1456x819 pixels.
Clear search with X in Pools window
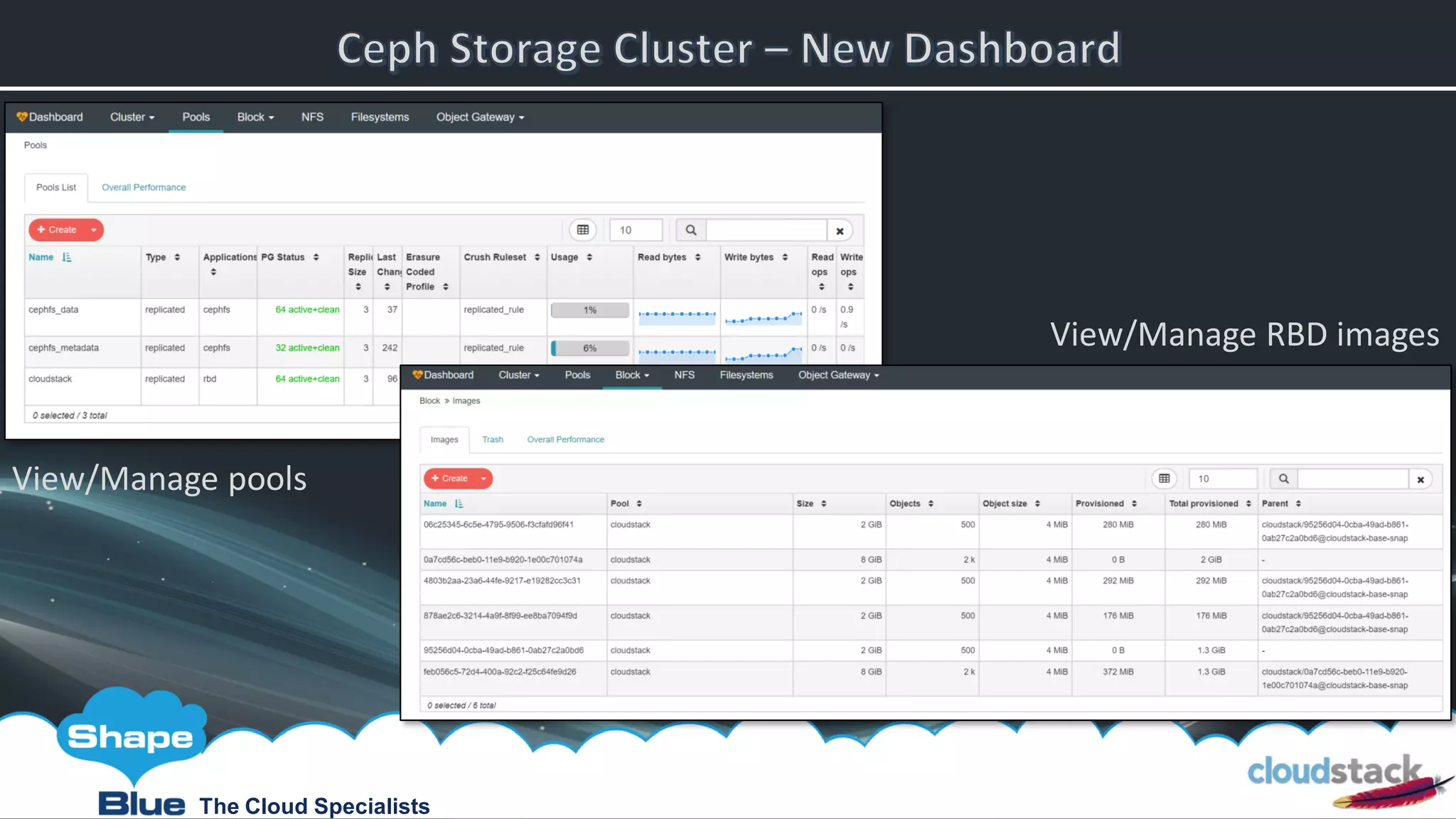[x=840, y=230]
